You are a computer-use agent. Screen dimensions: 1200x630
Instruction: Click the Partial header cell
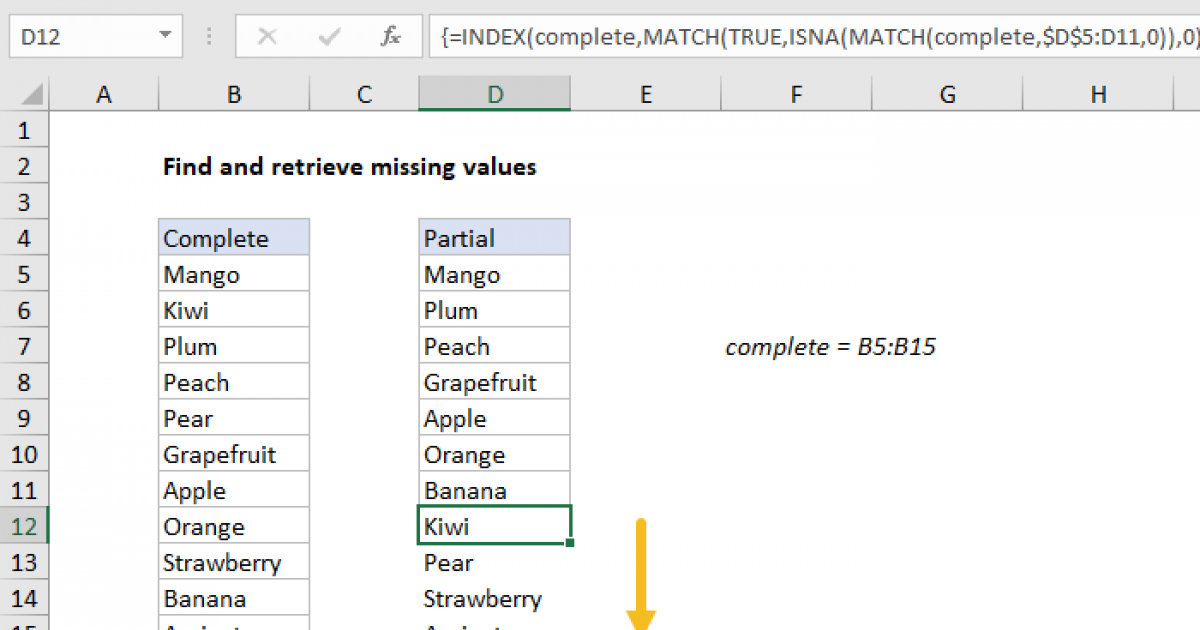[494, 238]
